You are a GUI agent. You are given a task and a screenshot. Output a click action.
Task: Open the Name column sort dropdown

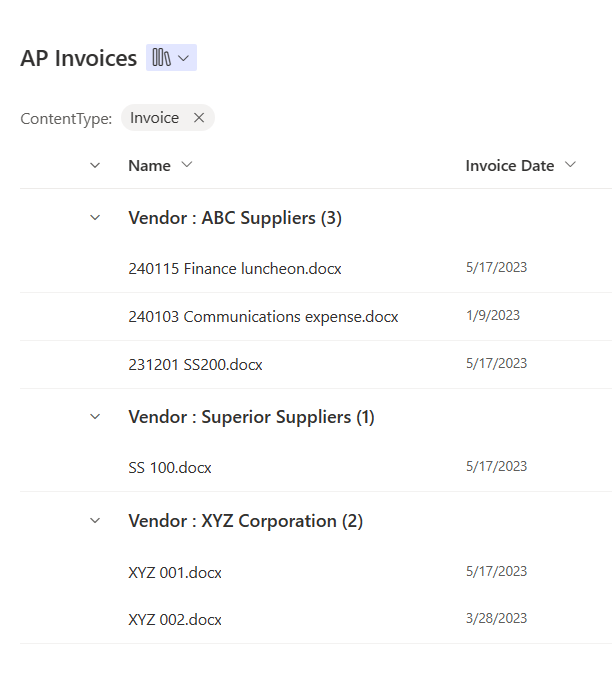pos(186,165)
